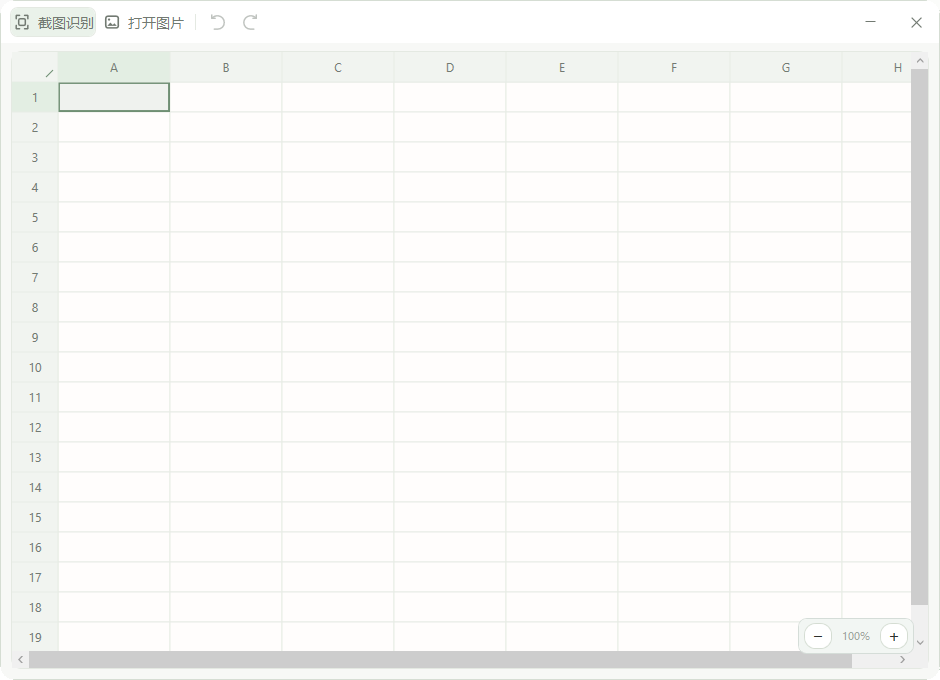The height and width of the screenshot is (680, 940).
Task: Select column E header
Action: (x=562, y=67)
